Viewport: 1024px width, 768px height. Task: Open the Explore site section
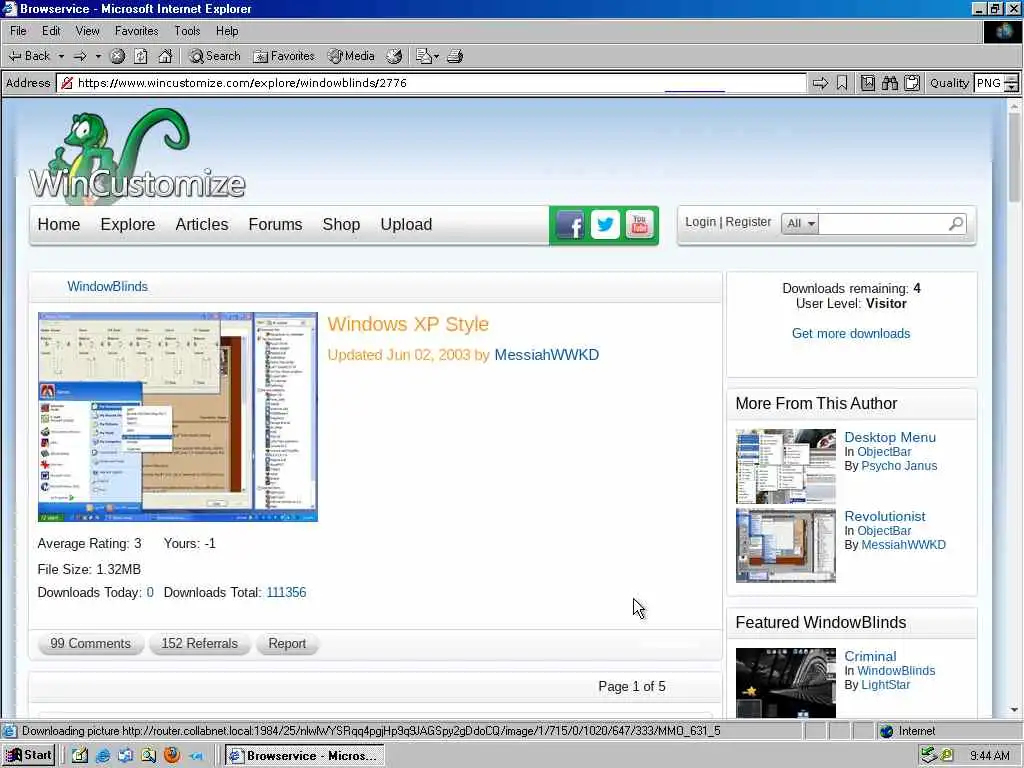click(x=128, y=225)
